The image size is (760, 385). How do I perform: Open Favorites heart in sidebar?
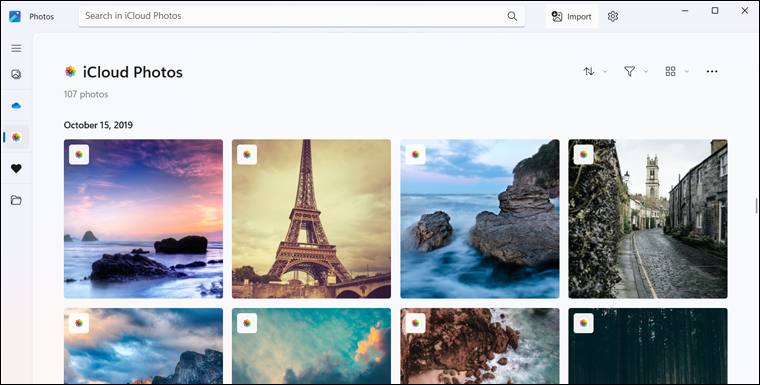click(16, 169)
